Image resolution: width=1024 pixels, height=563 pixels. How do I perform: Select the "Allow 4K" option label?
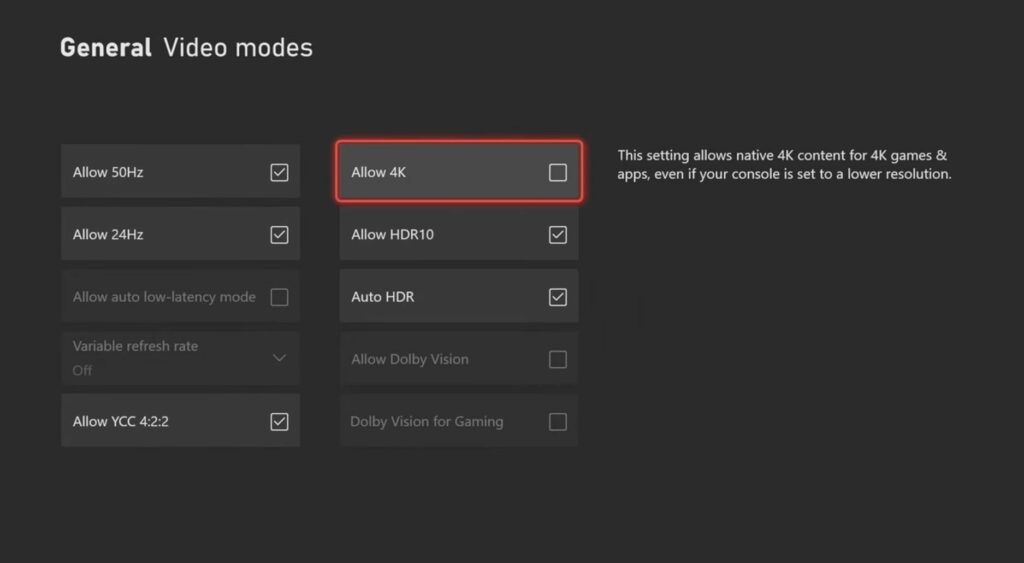click(378, 173)
